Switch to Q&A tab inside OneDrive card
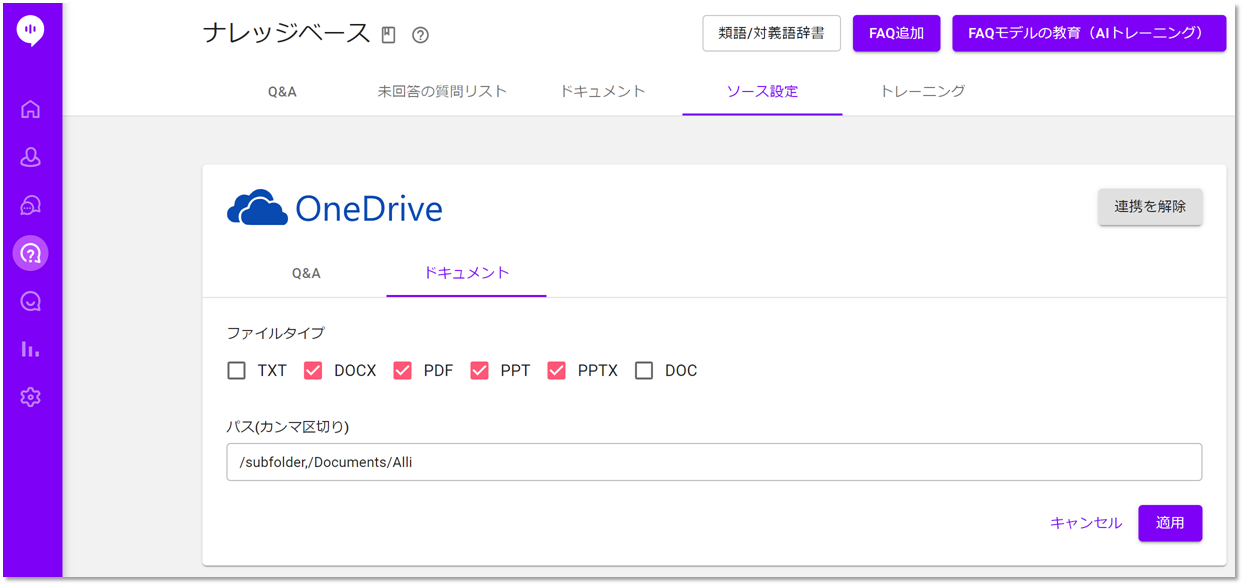 [x=306, y=273]
